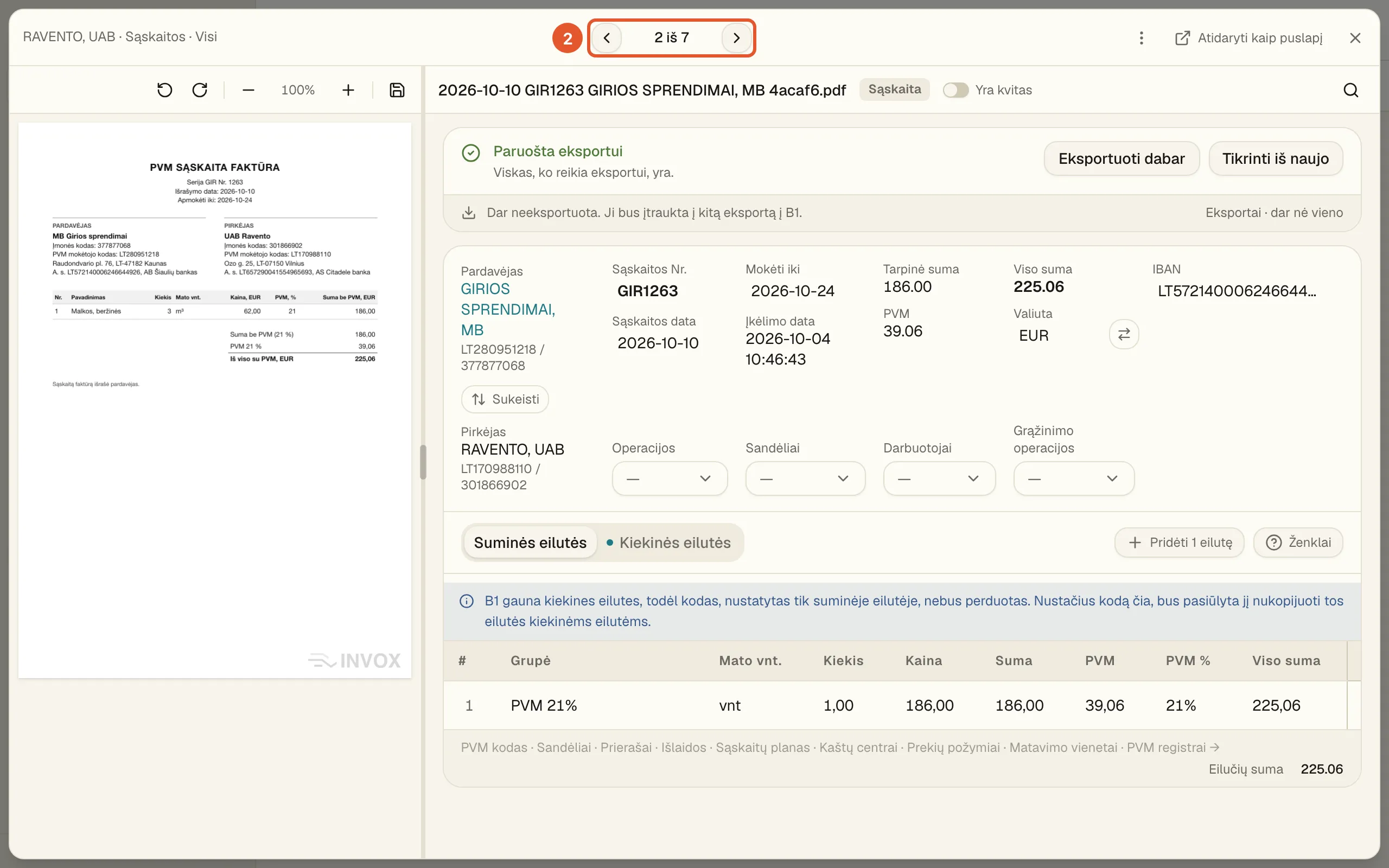
Task: Toggle the Yra kvitas switch
Action: tap(955, 90)
